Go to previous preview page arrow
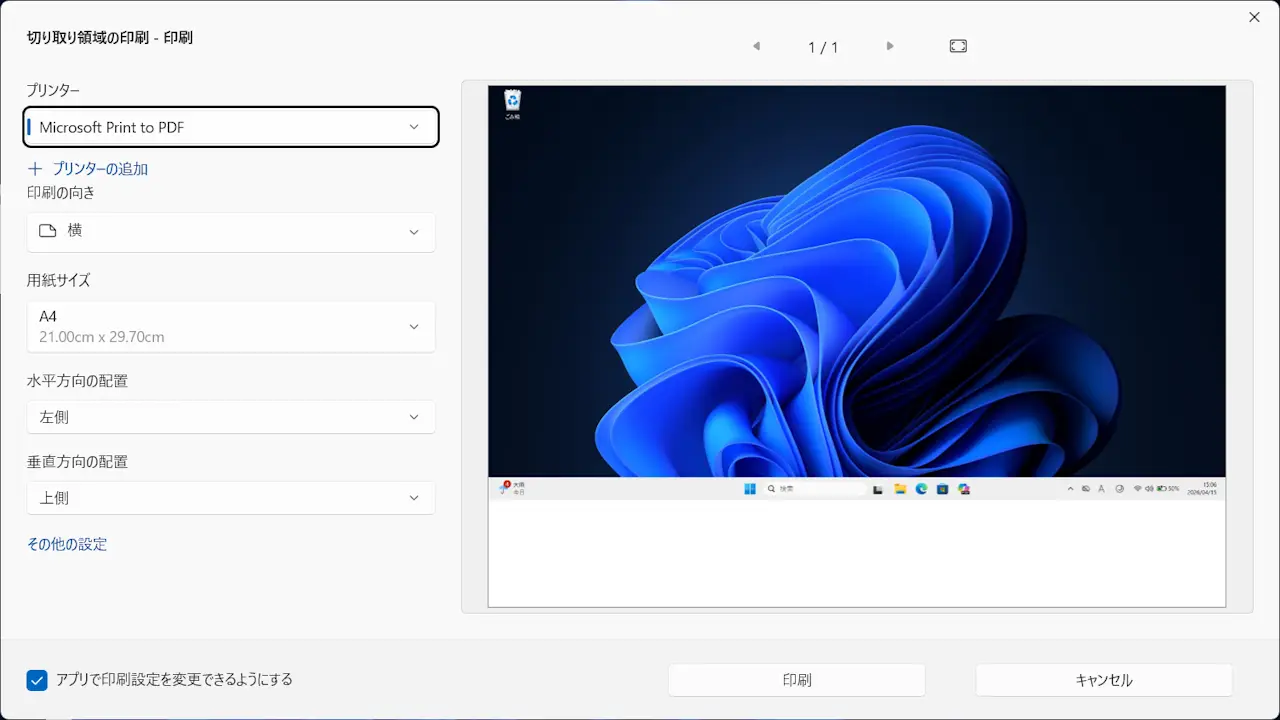The height and width of the screenshot is (720, 1280). point(756,46)
